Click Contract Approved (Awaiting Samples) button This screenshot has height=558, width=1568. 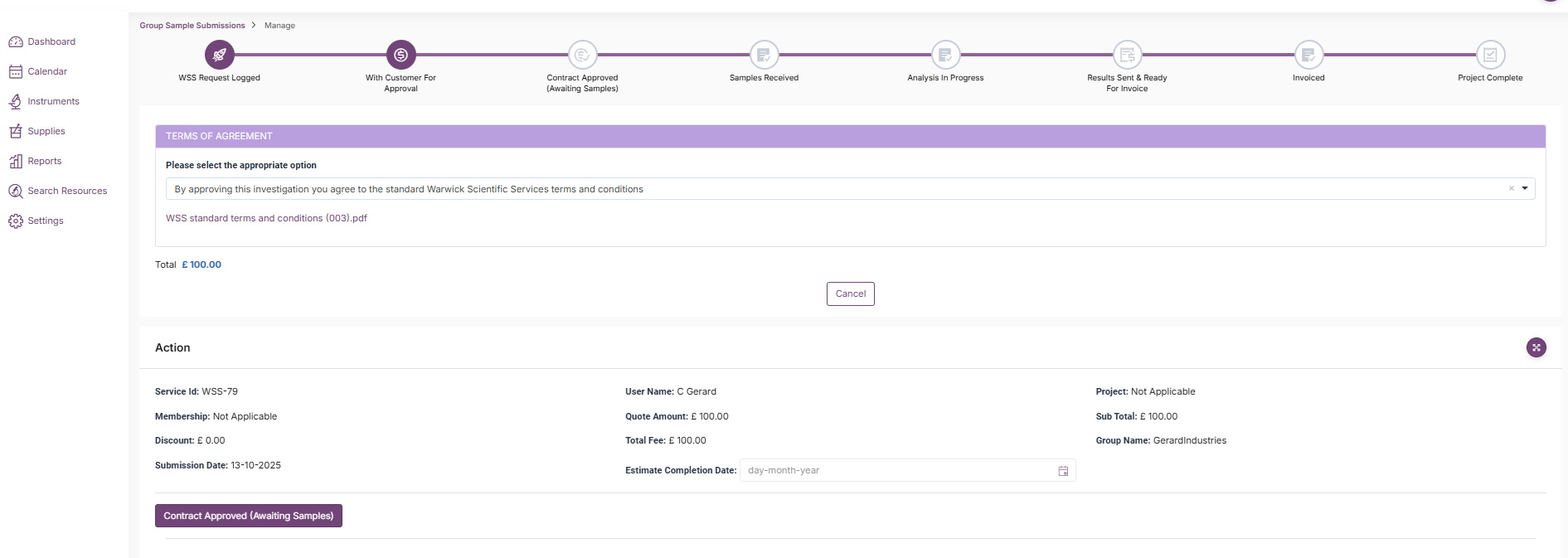(249, 516)
